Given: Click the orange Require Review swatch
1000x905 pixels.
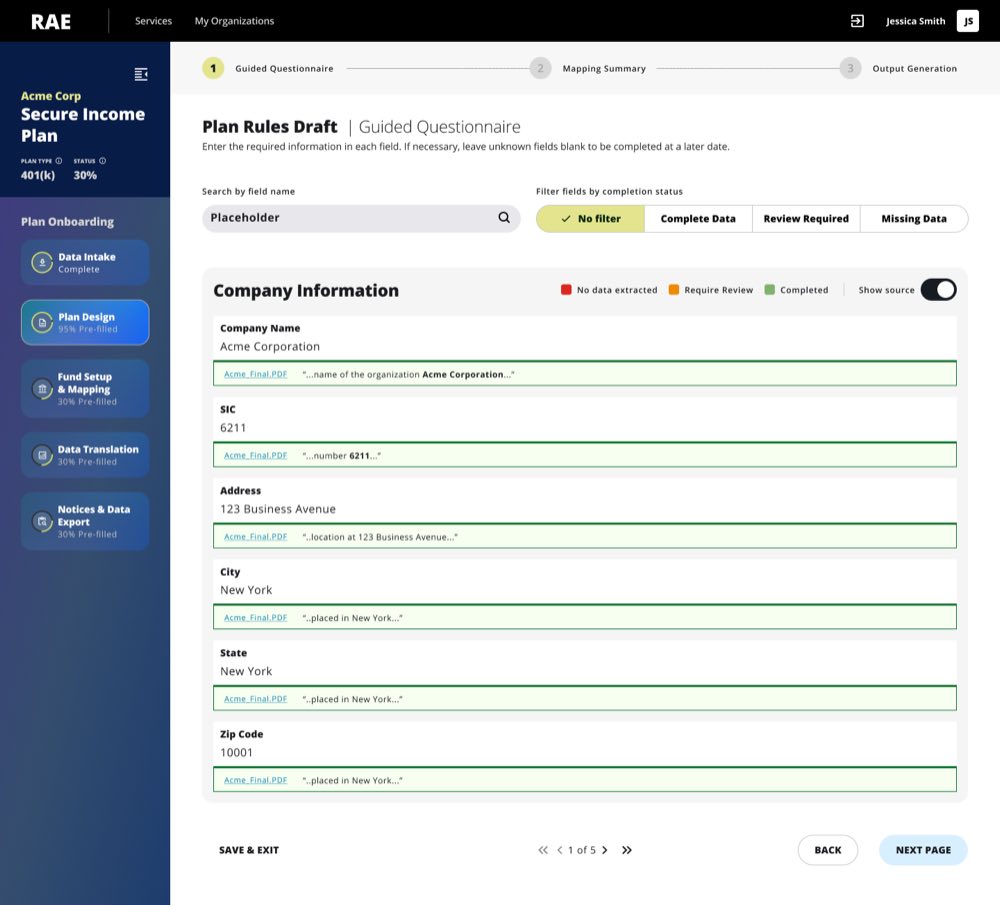Looking at the screenshot, I should tap(673, 290).
